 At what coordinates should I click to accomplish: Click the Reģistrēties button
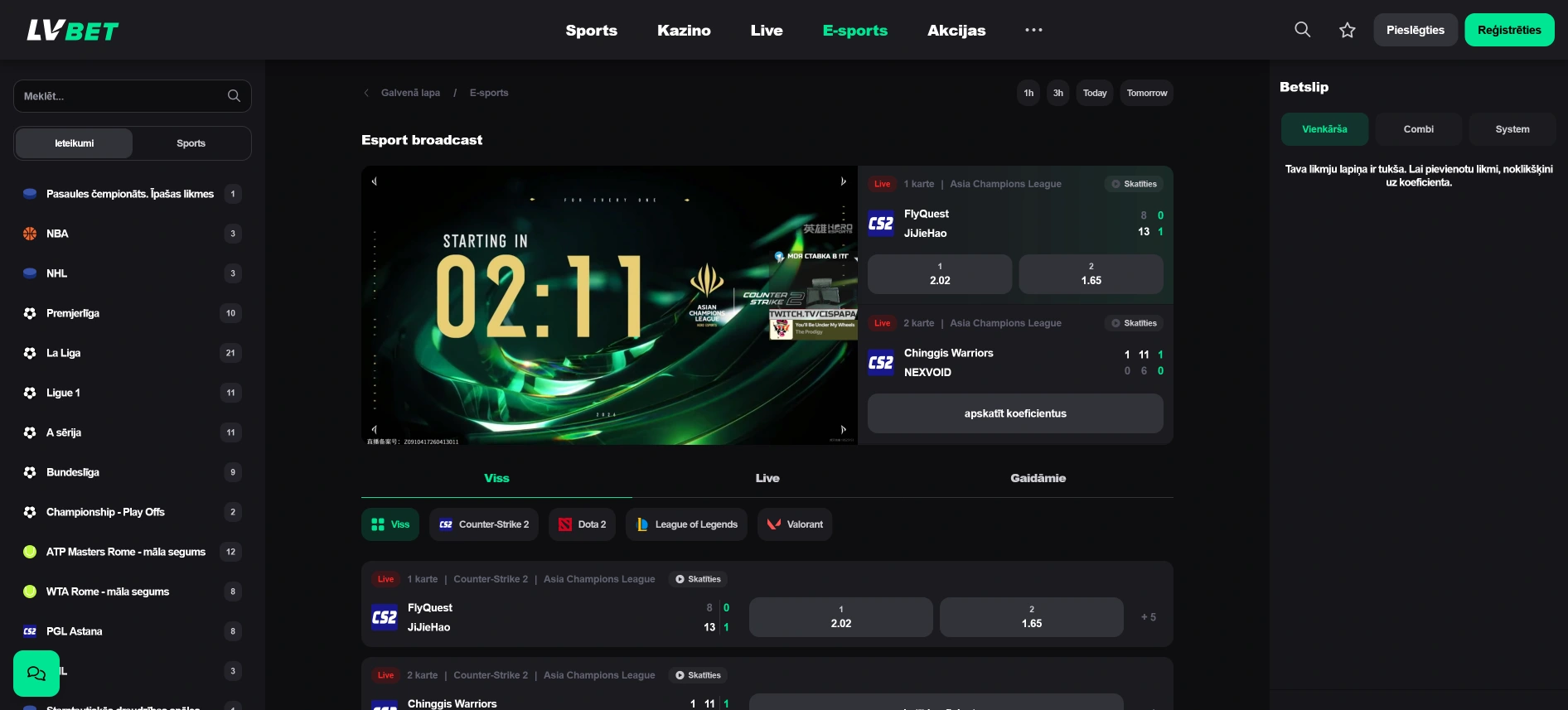pyautogui.click(x=1509, y=30)
